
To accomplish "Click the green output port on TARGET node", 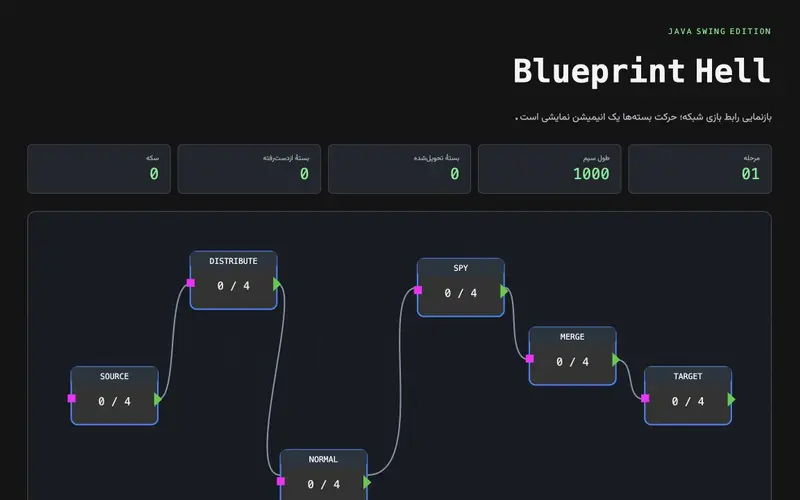I will click(731, 399).
